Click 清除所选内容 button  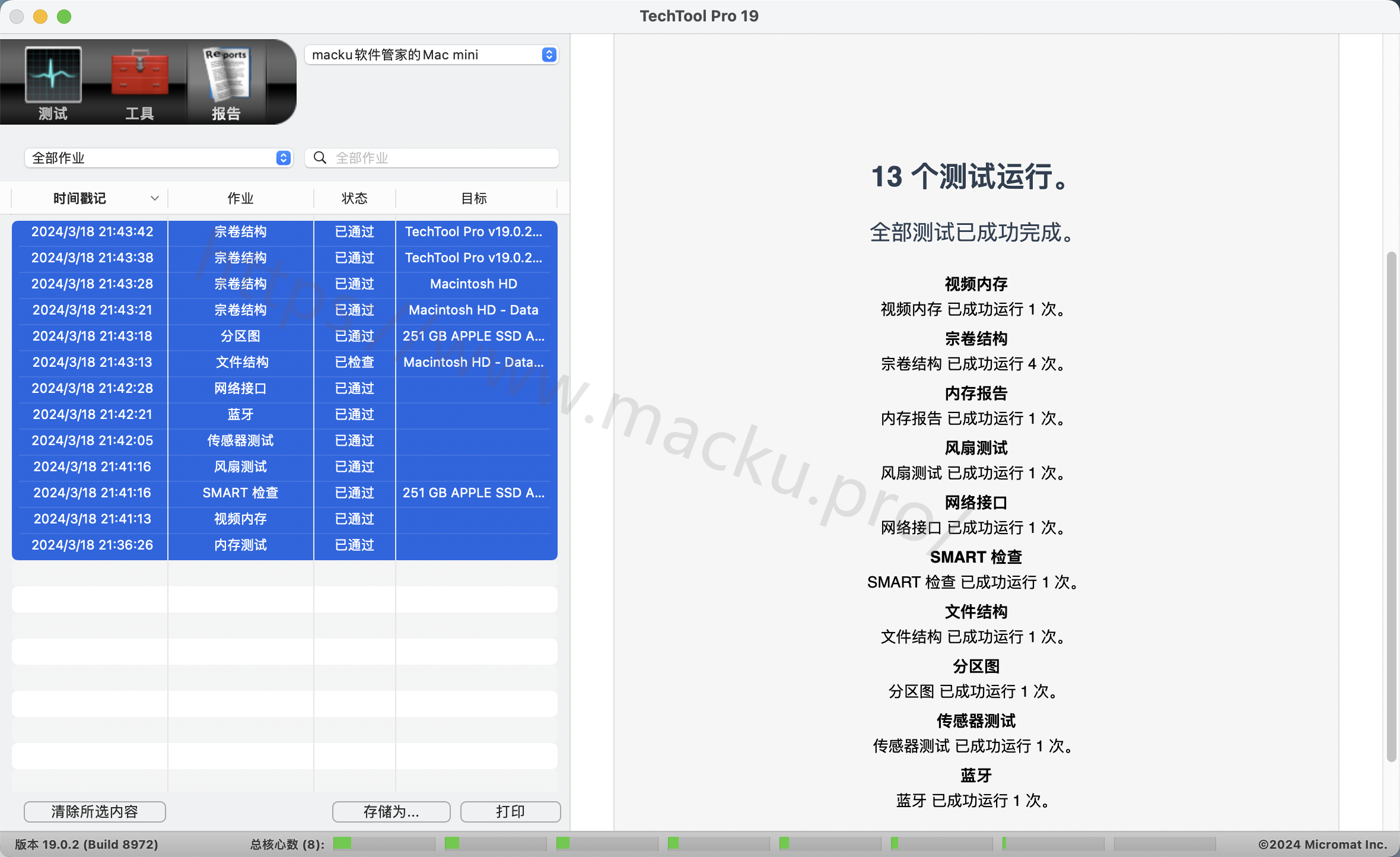click(x=95, y=811)
